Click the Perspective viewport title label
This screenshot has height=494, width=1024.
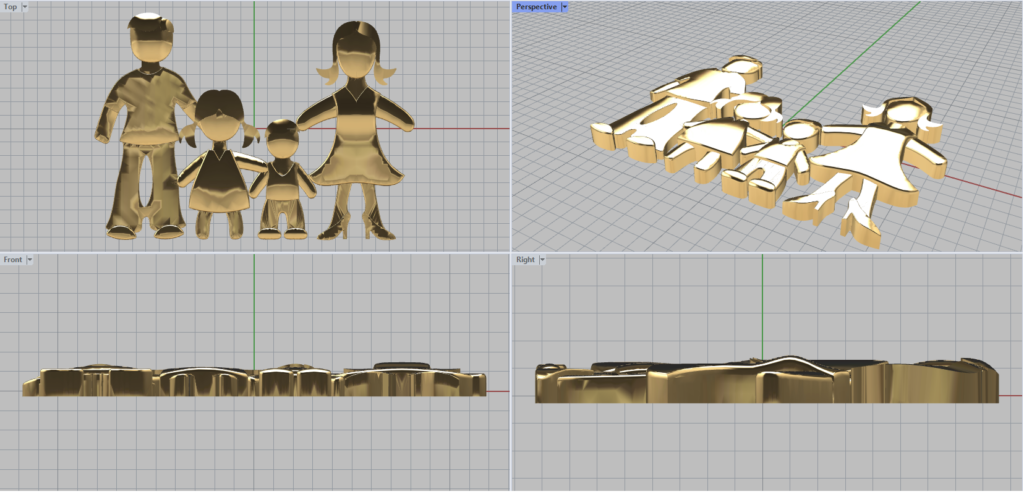click(x=536, y=7)
